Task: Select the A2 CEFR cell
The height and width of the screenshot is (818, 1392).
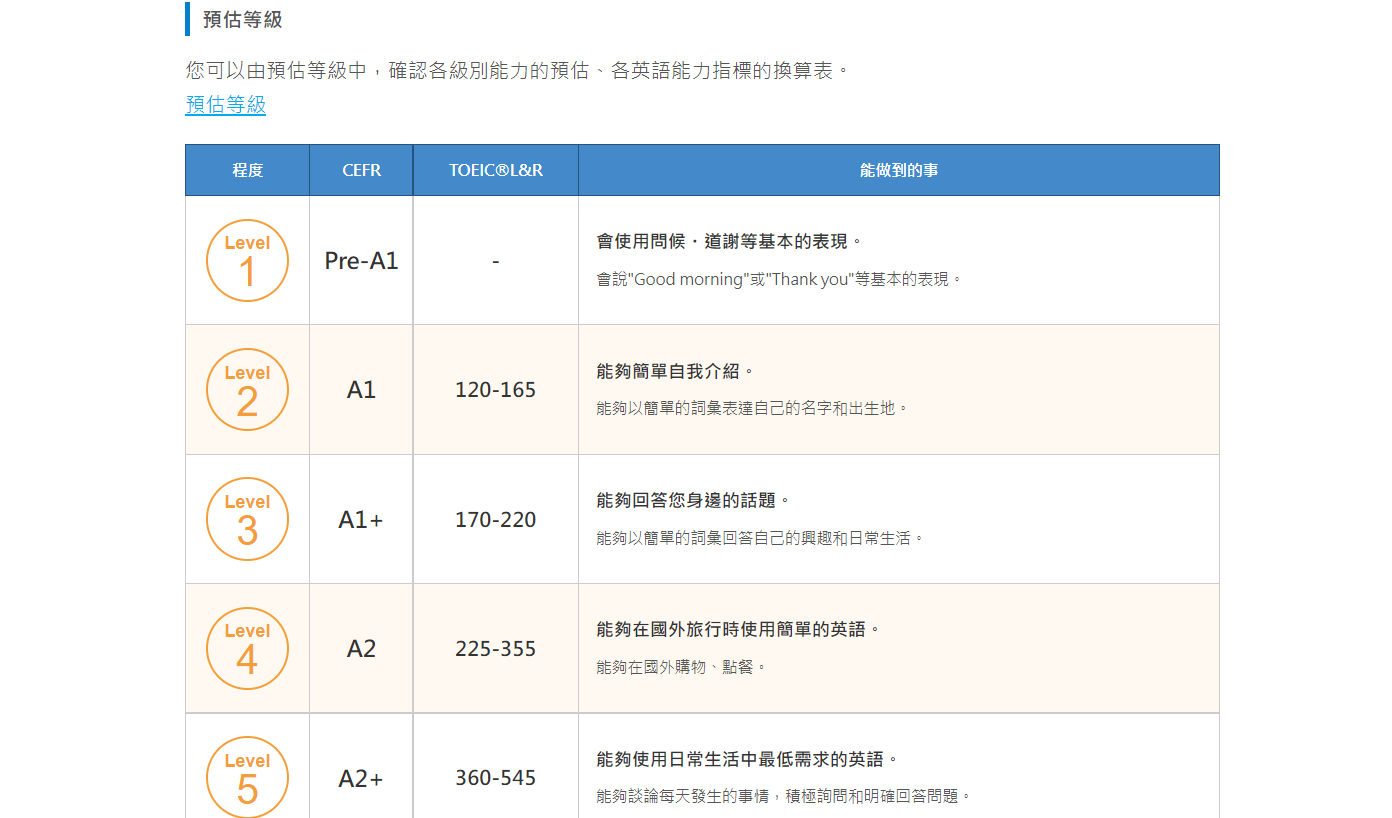Action: click(361, 648)
